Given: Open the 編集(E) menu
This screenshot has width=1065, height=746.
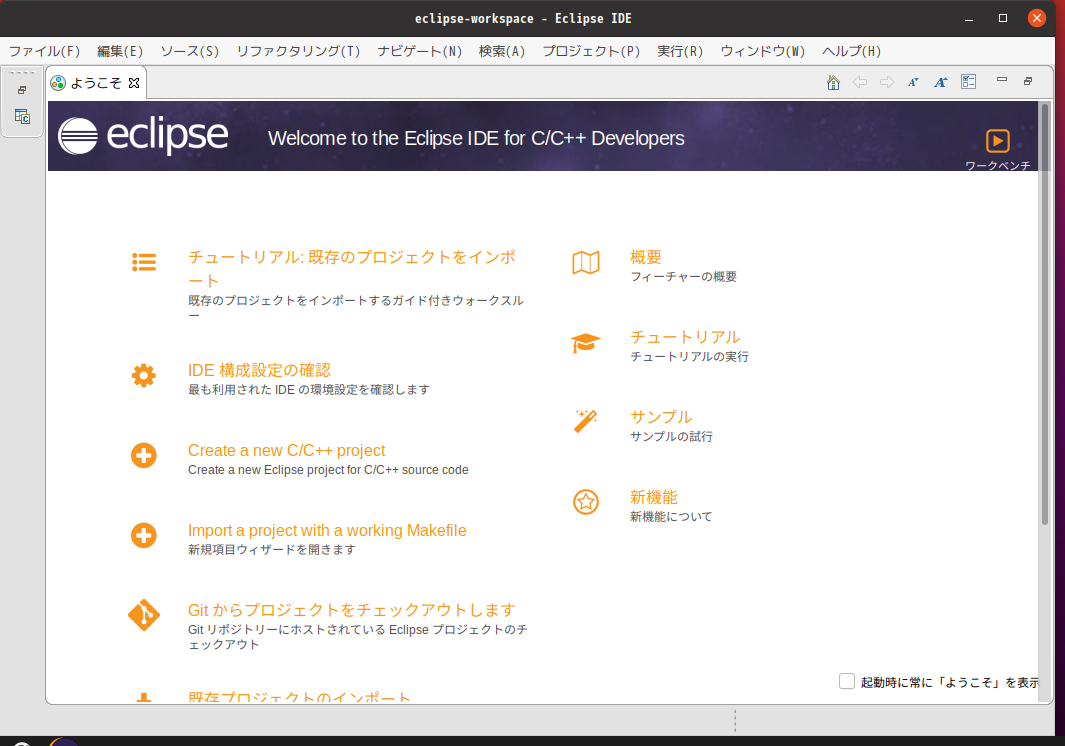Looking at the screenshot, I should (120, 52).
